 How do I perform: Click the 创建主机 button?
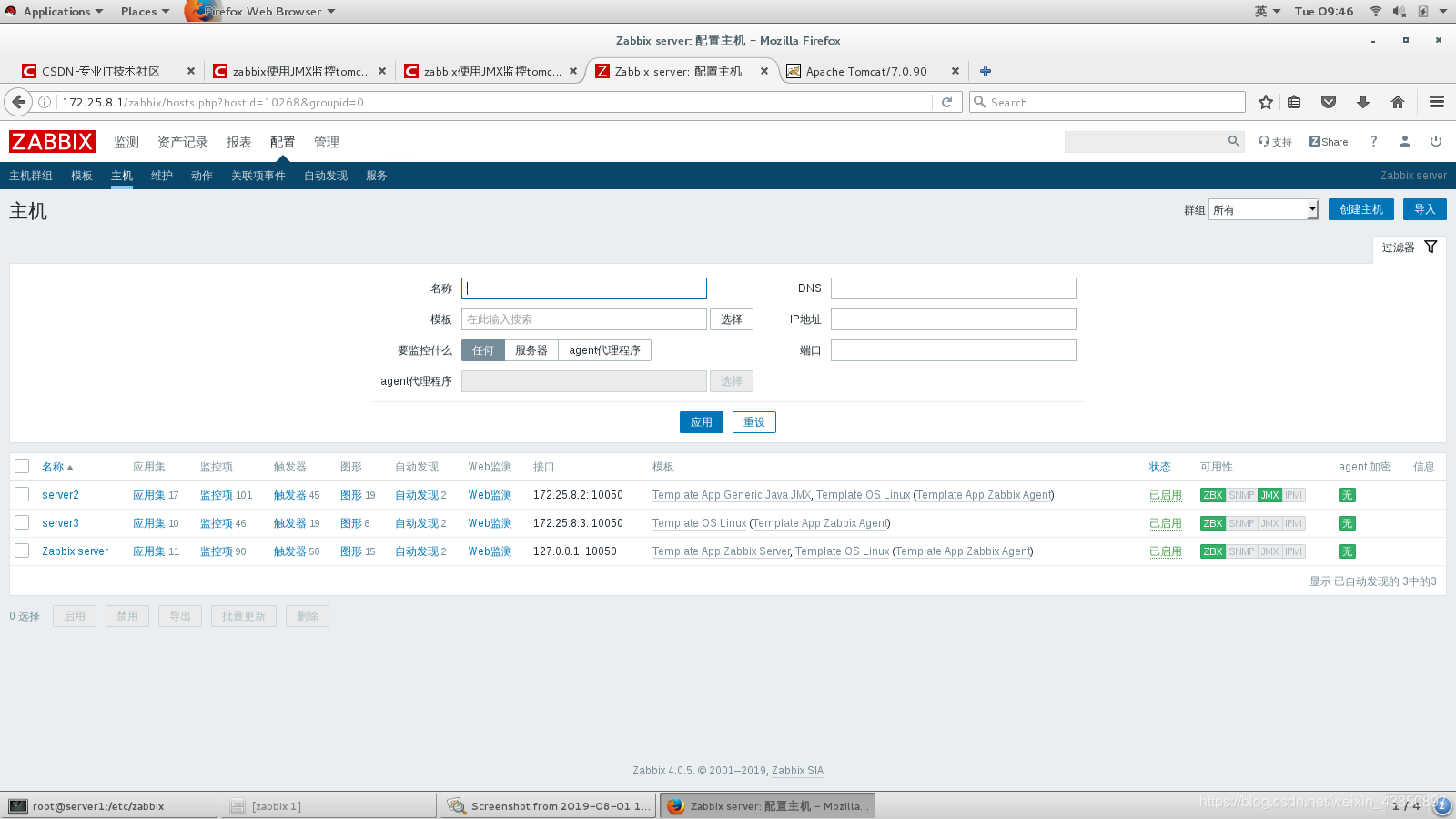(x=1361, y=209)
